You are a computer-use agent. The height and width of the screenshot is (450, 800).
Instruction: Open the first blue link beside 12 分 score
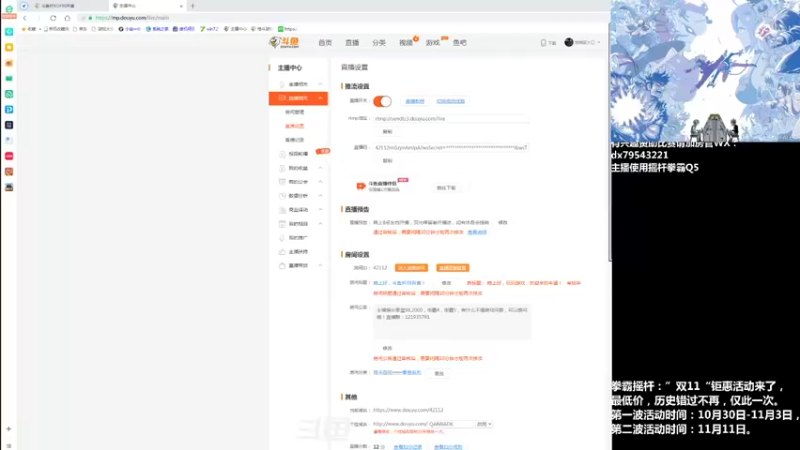point(408,447)
